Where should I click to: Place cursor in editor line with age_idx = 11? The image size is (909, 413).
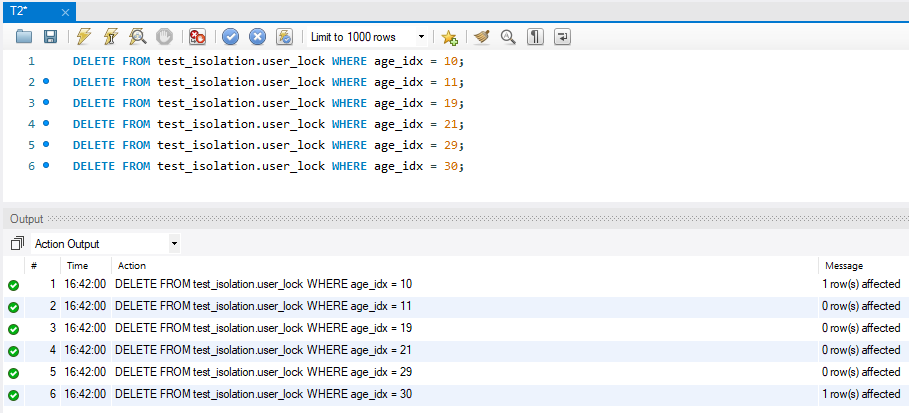[269, 82]
